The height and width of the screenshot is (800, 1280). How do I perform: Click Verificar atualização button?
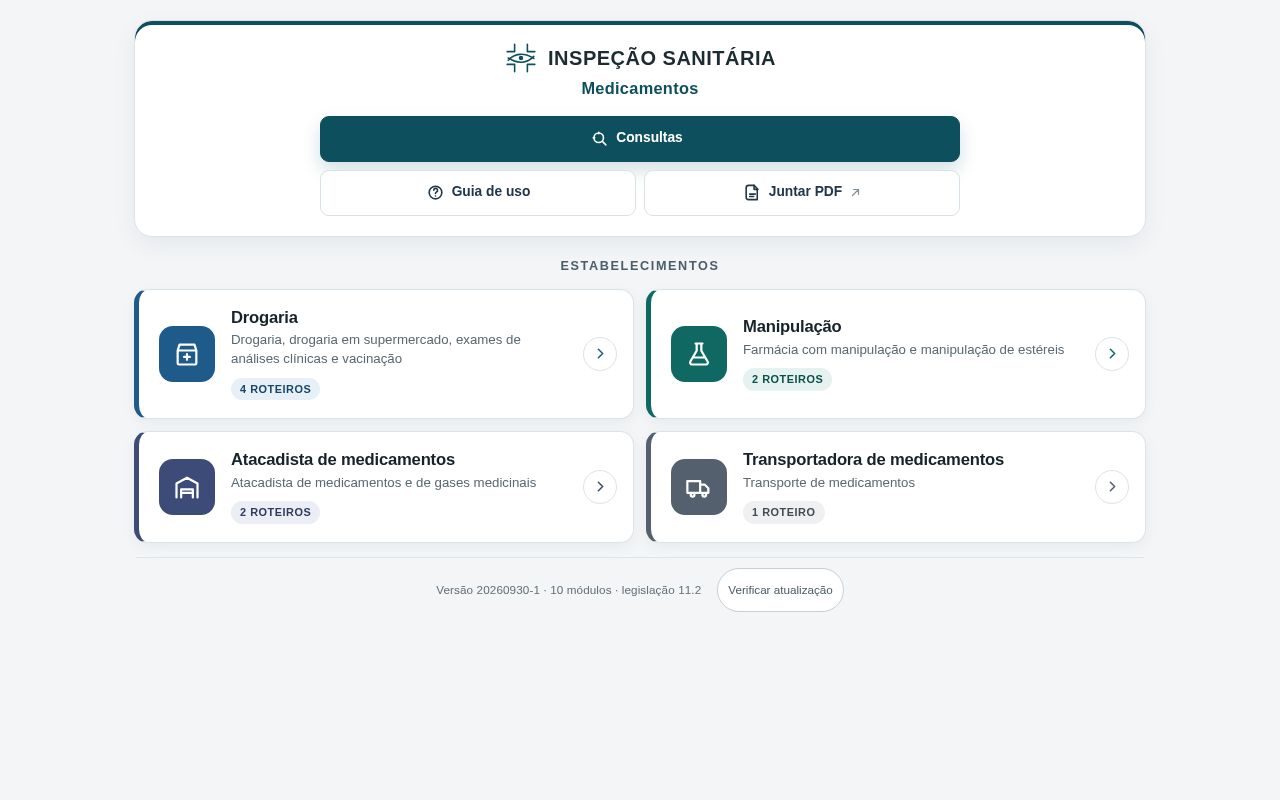[780, 590]
